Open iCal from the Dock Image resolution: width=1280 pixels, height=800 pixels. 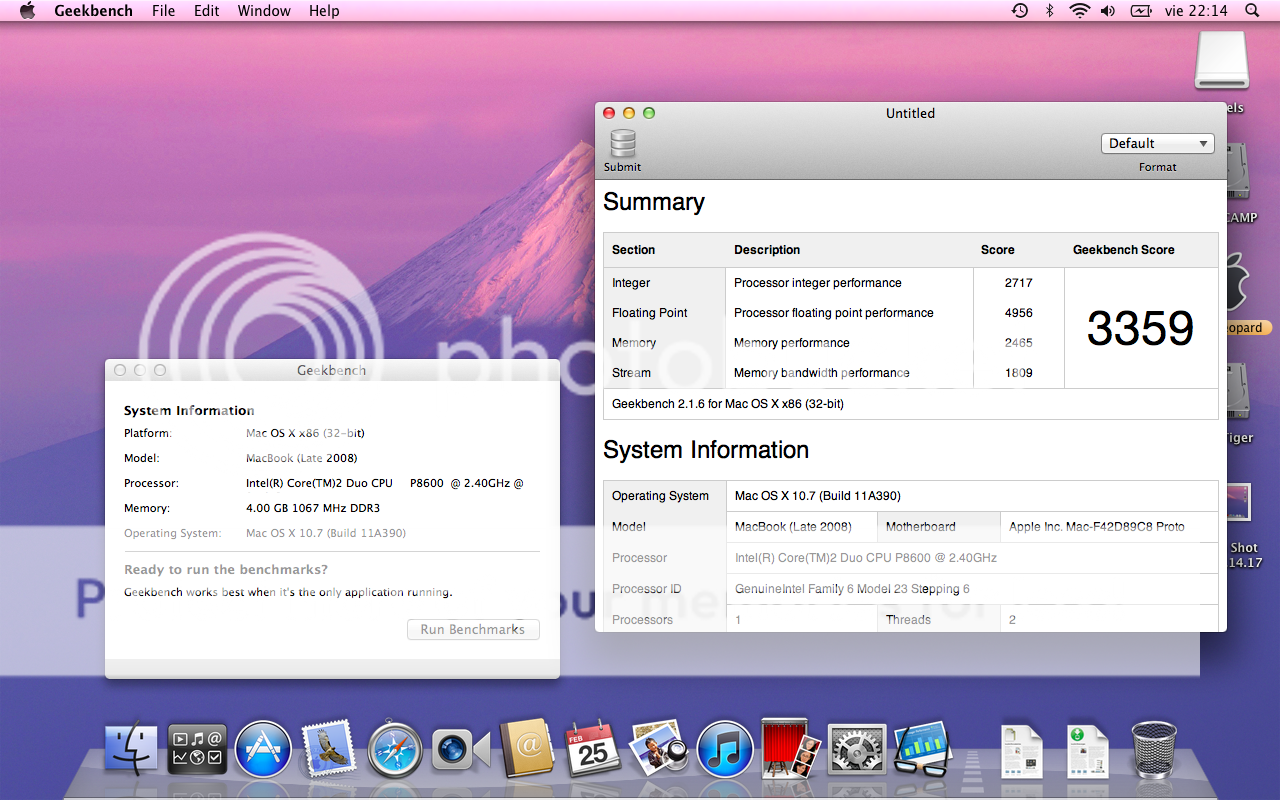coord(593,749)
